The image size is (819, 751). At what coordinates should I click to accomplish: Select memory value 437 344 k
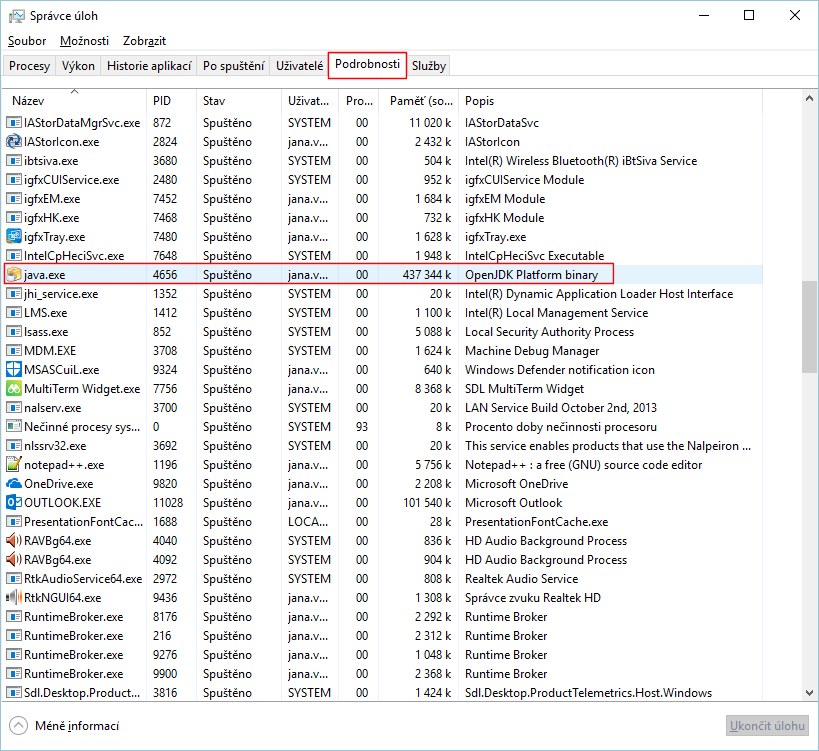[x=427, y=275]
